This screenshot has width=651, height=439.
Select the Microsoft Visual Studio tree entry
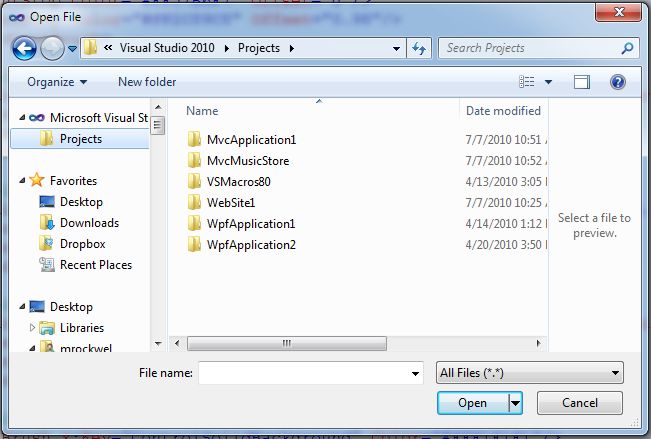pyautogui.click(x=99, y=118)
